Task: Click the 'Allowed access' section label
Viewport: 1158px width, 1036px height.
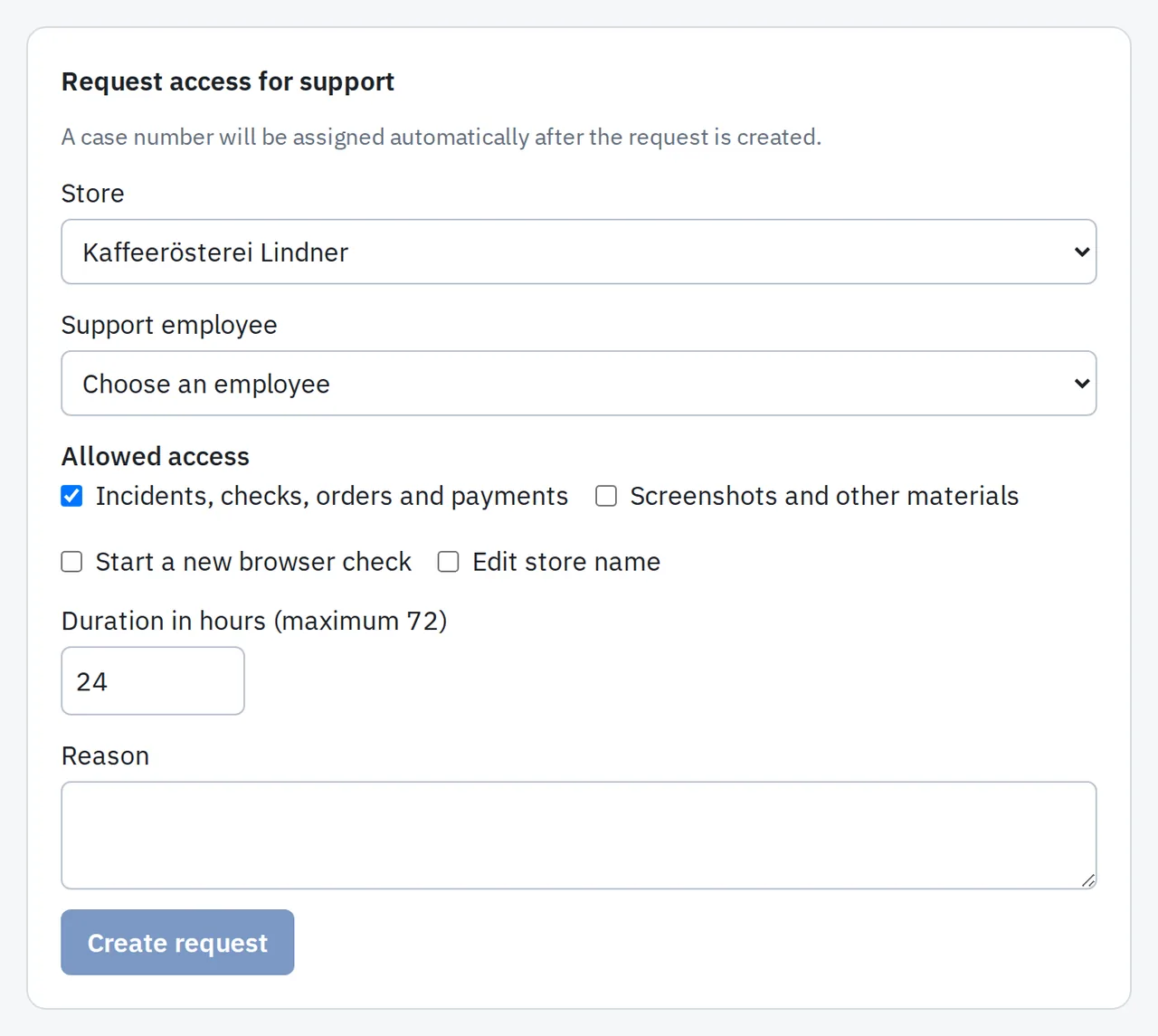Action: click(x=156, y=456)
